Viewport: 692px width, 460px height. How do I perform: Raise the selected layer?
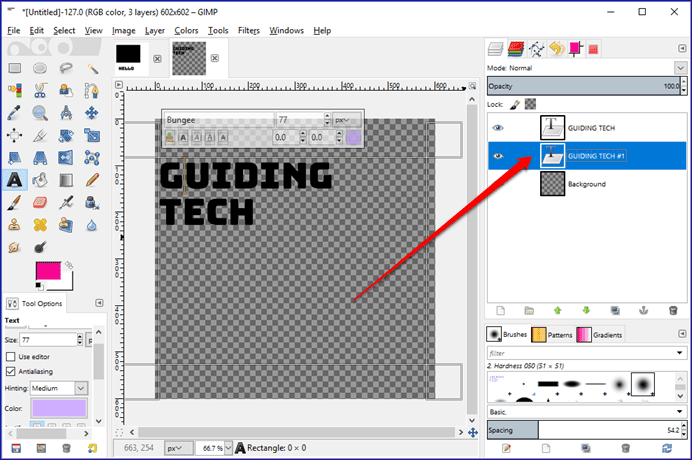(x=558, y=311)
